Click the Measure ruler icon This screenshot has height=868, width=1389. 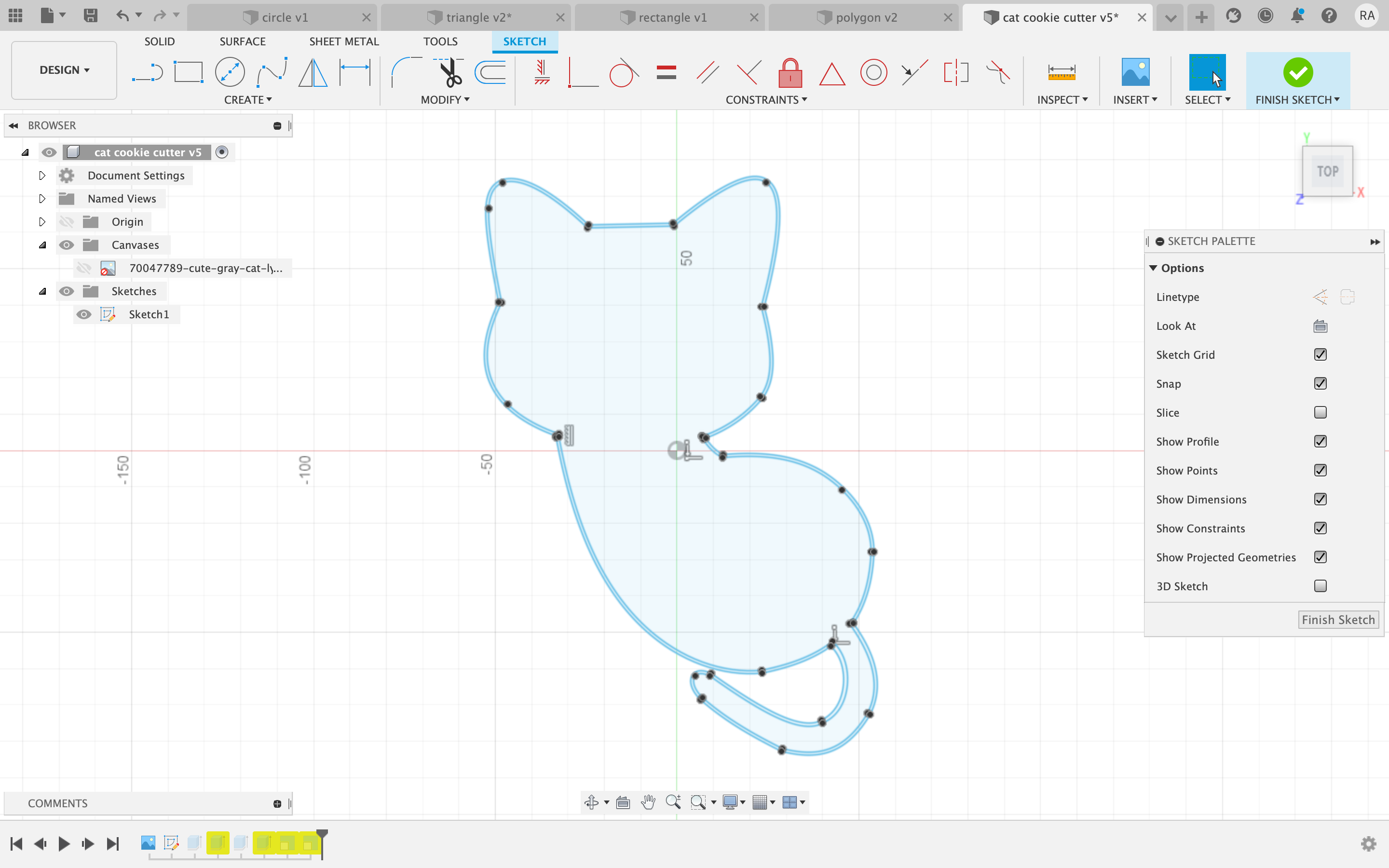(x=1061, y=73)
